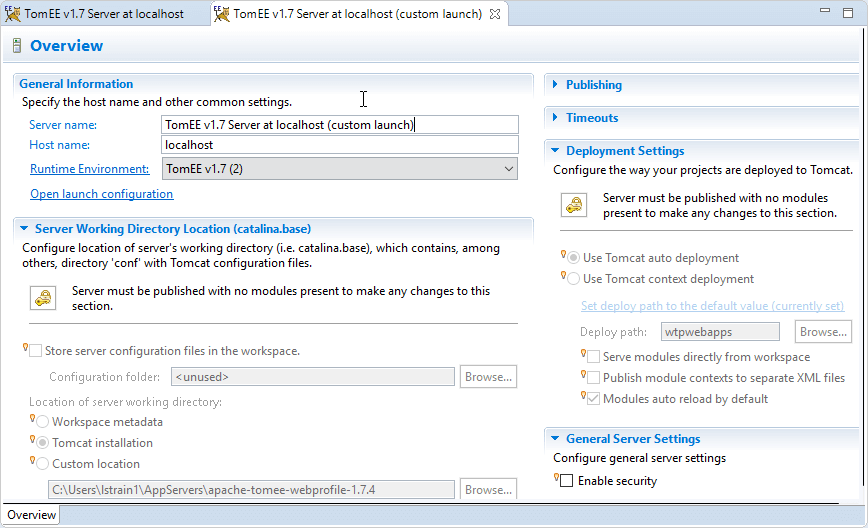Click Browse button next to server working directory path
This screenshot has height=528, width=868.
coord(488,489)
